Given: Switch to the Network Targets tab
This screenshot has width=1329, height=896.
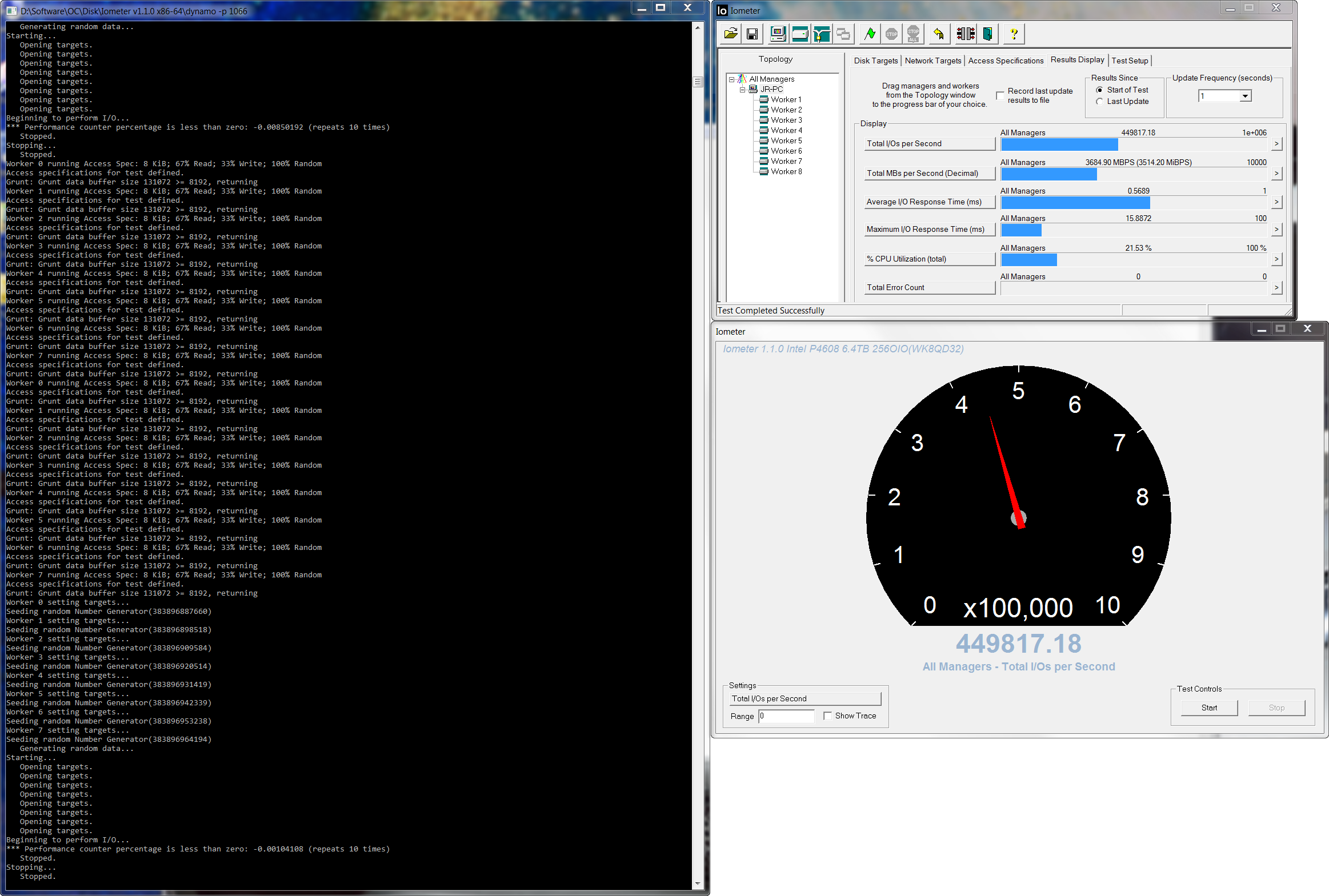Looking at the screenshot, I should [933, 61].
